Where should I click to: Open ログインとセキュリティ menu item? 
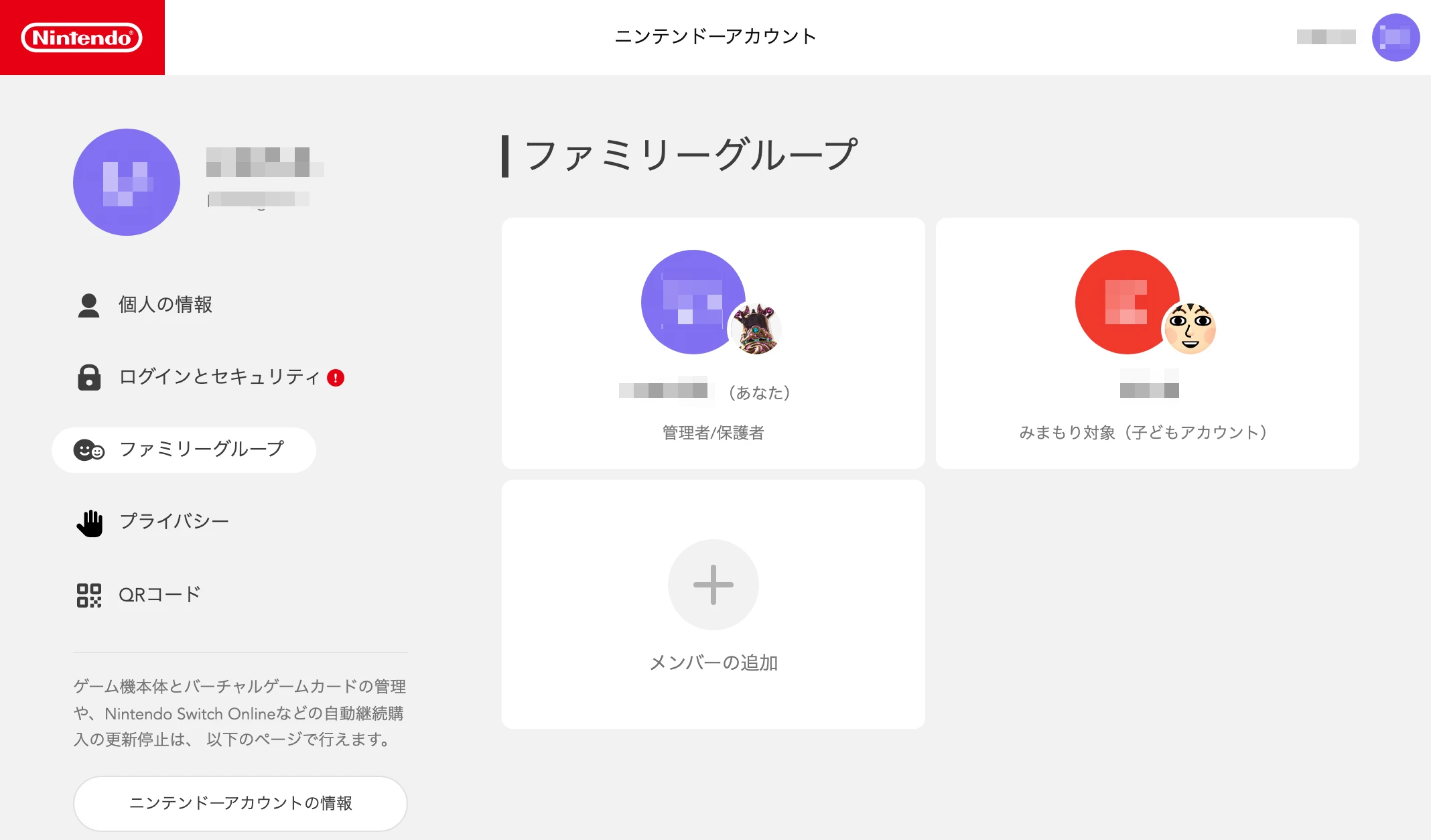[x=220, y=377]
